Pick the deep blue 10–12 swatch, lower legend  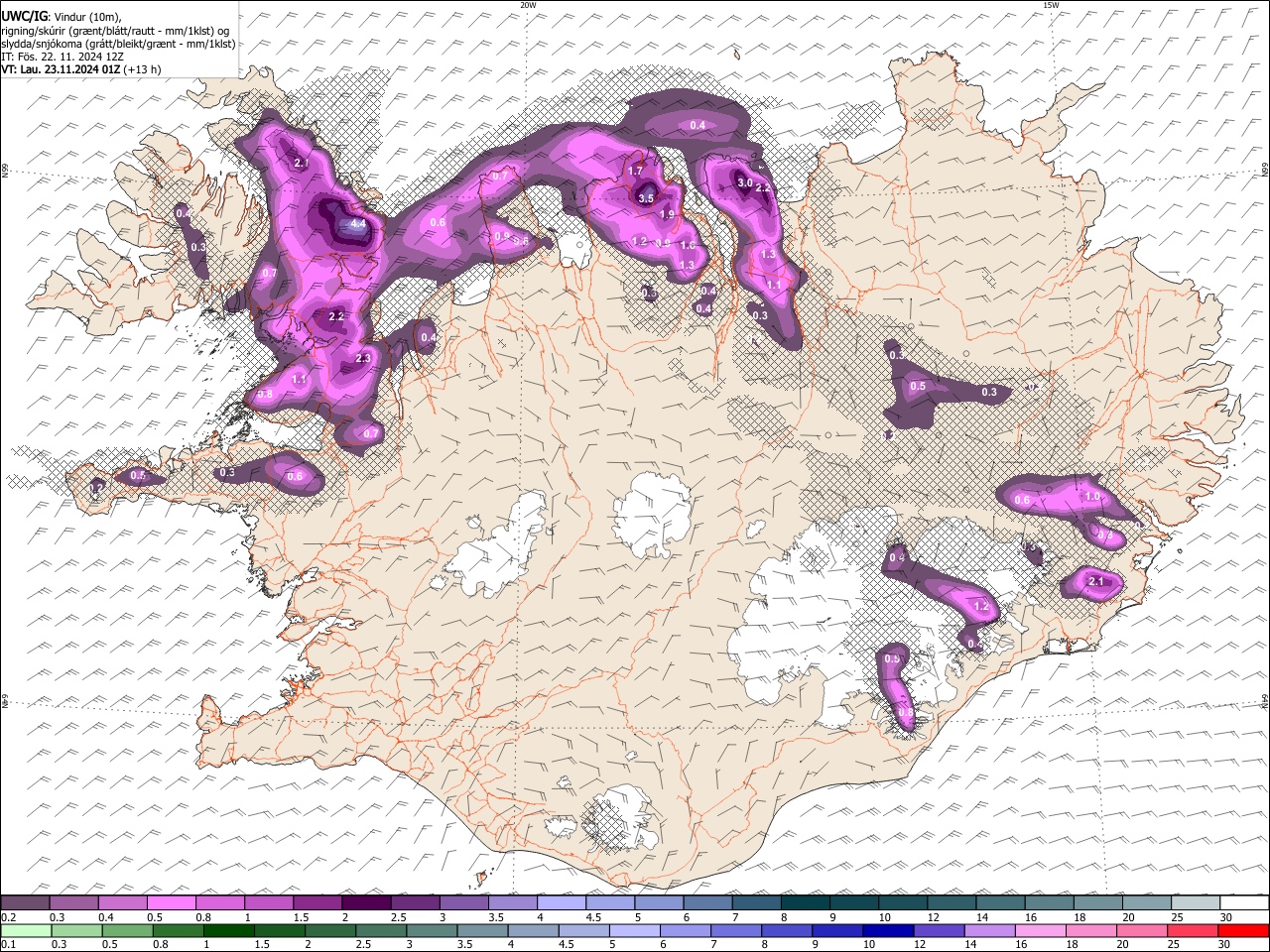[888, 930]
